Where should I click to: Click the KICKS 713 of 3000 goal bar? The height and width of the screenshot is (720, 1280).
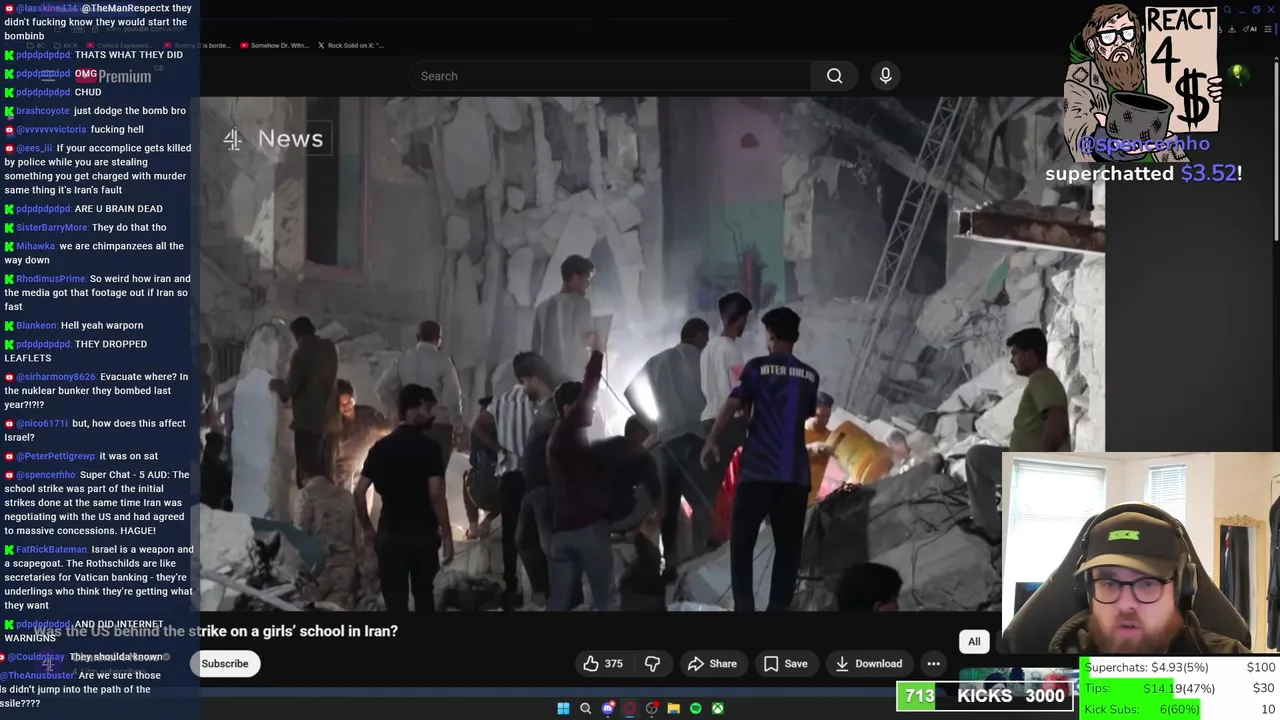[x=985, y=696]
